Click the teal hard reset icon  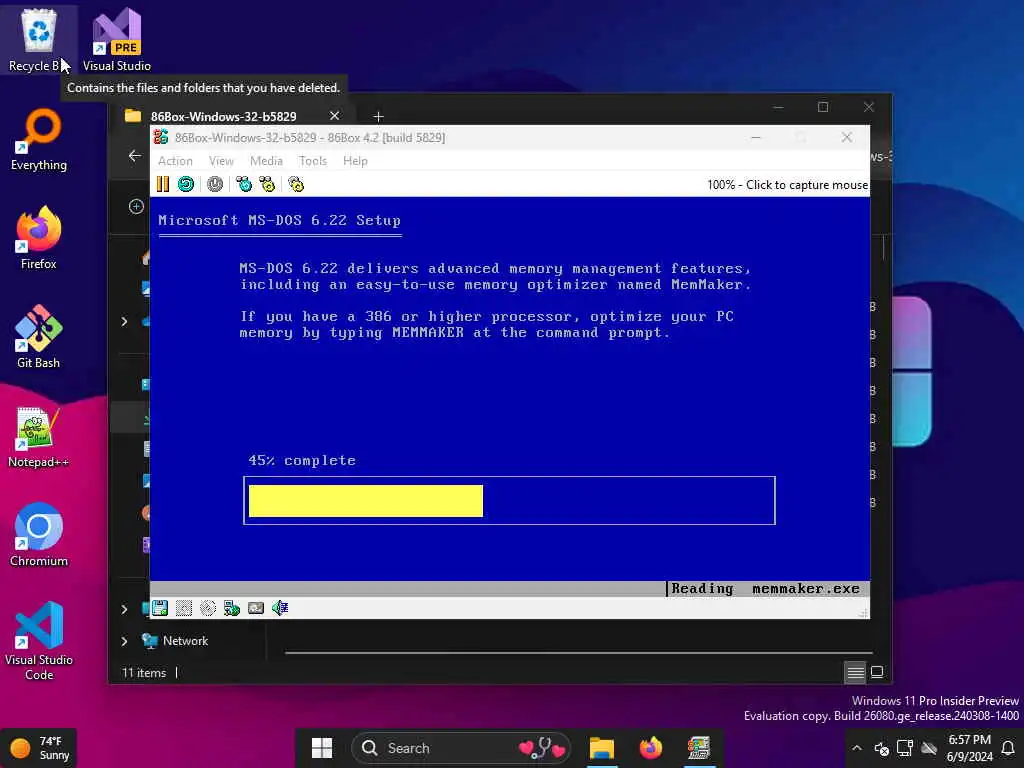pos(186,185)
